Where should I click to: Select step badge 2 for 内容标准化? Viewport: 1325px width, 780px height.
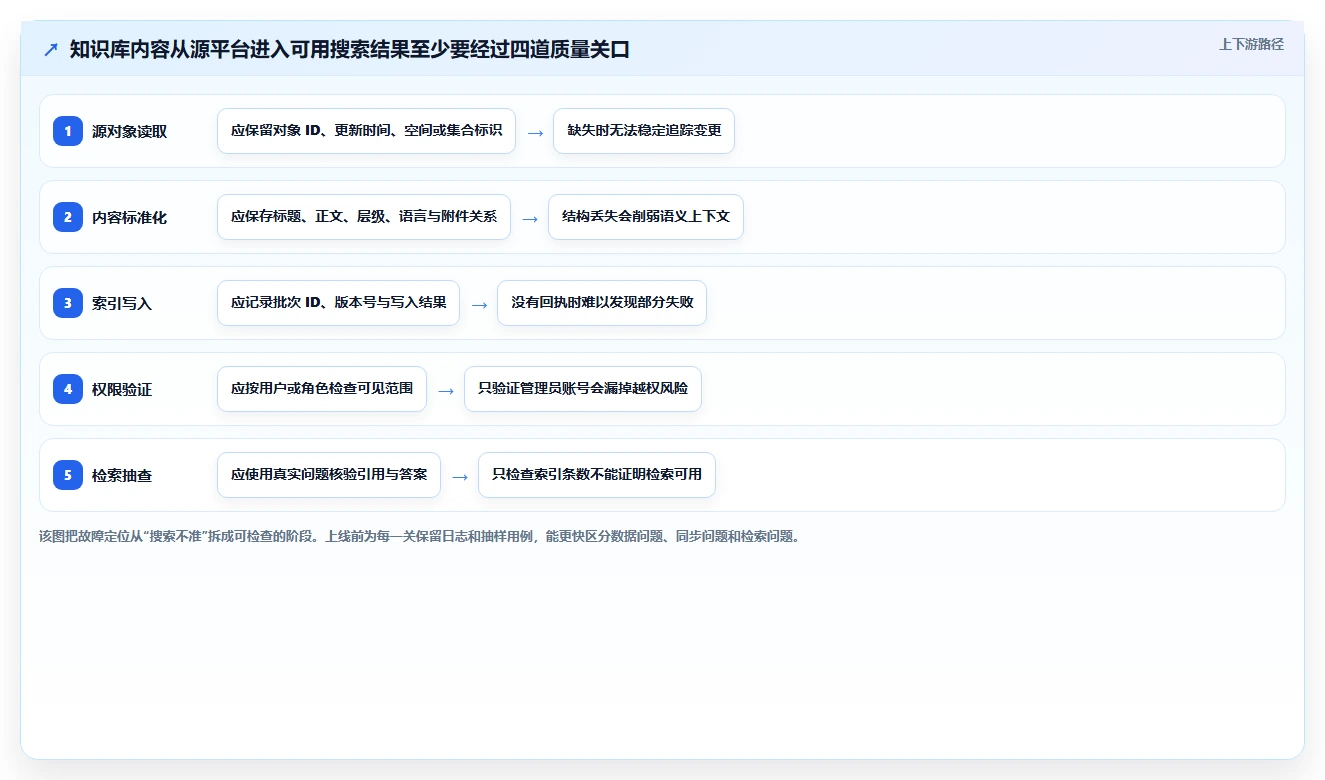[68, 217]
